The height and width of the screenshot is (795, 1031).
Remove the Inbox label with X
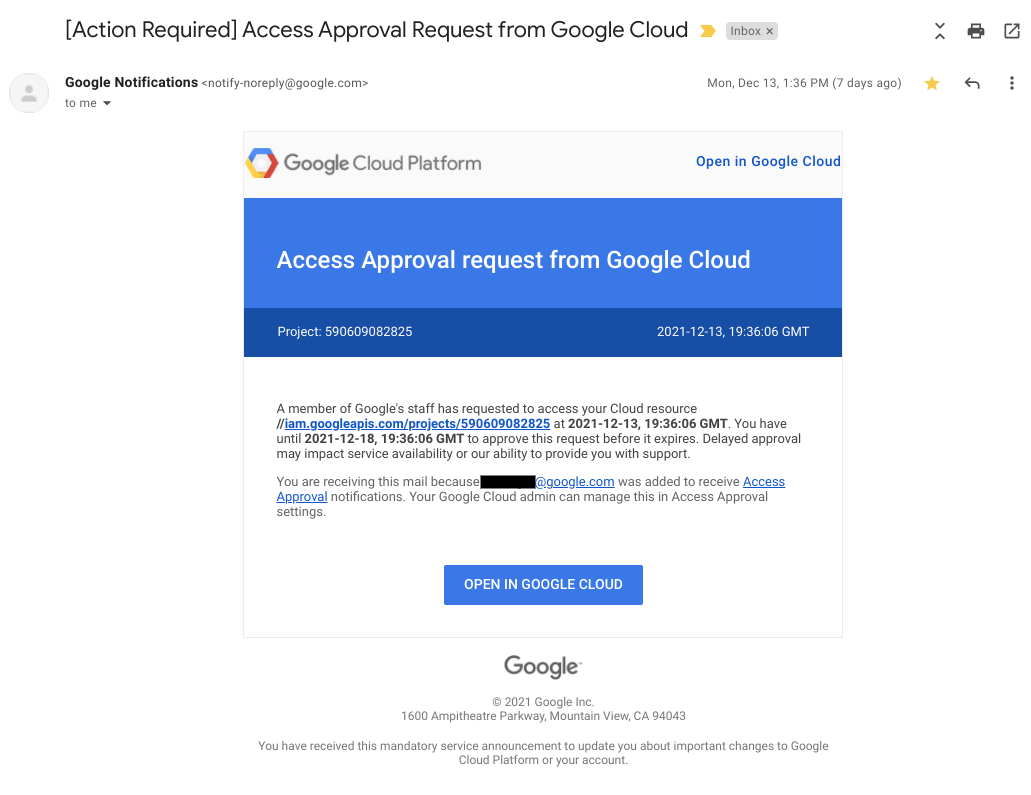769,31
